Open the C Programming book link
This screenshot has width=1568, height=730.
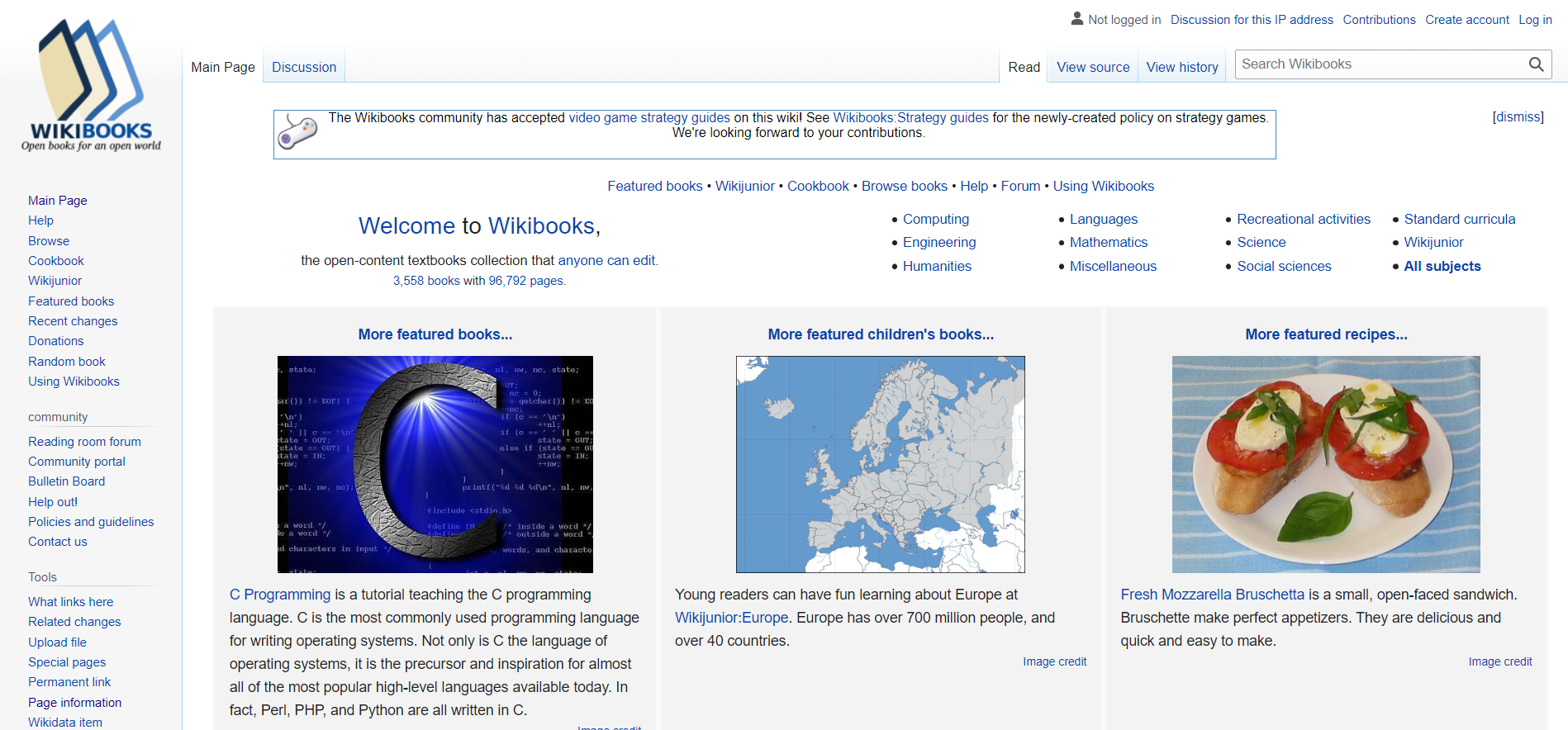[x=280, y=595]
